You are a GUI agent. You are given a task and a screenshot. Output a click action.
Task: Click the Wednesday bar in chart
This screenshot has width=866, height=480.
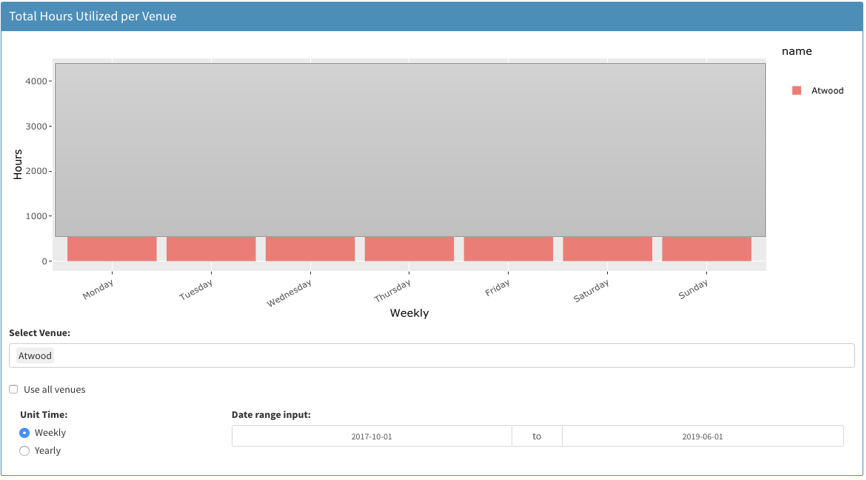coord(310,249)
